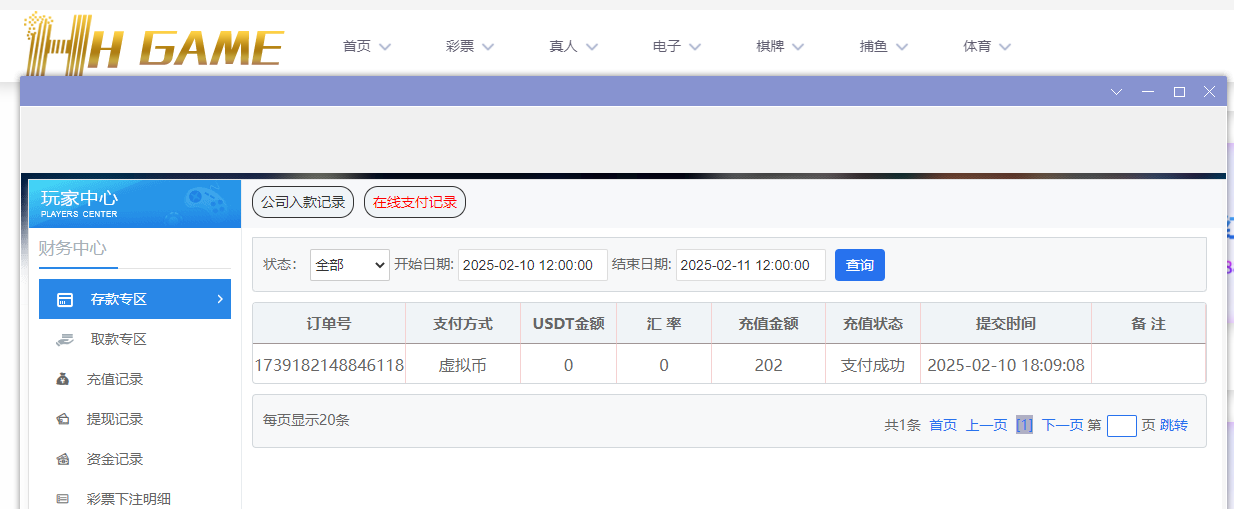
Task: Click the 存款专区 card icon
Action: pos(64,299)
